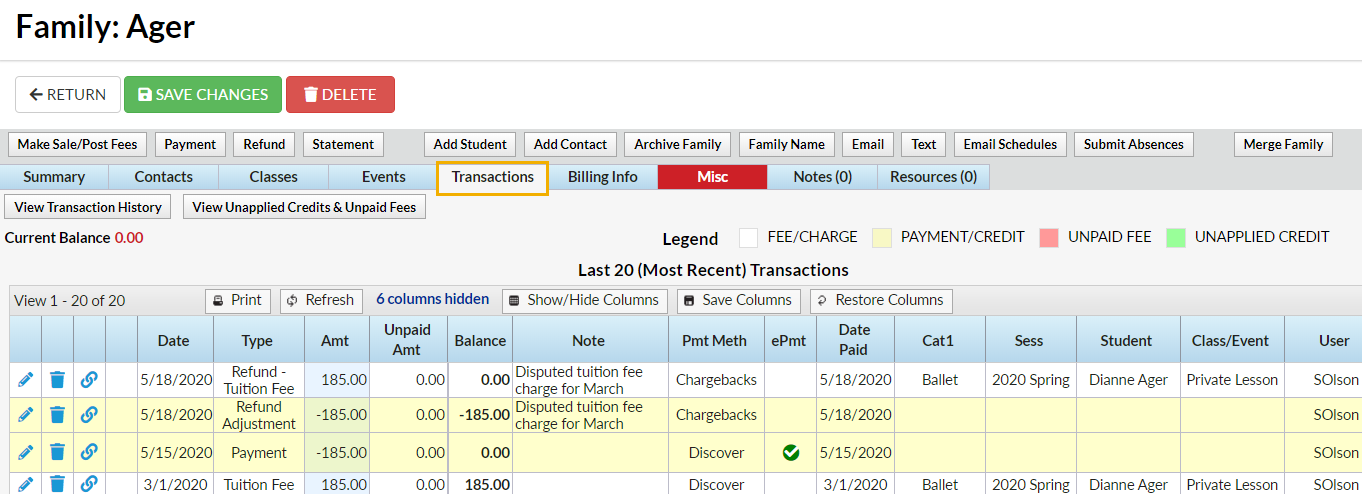This screenshot has width=1362, height=494.
Task: Switch to the Summary tab
Action: tap(54, 177)
